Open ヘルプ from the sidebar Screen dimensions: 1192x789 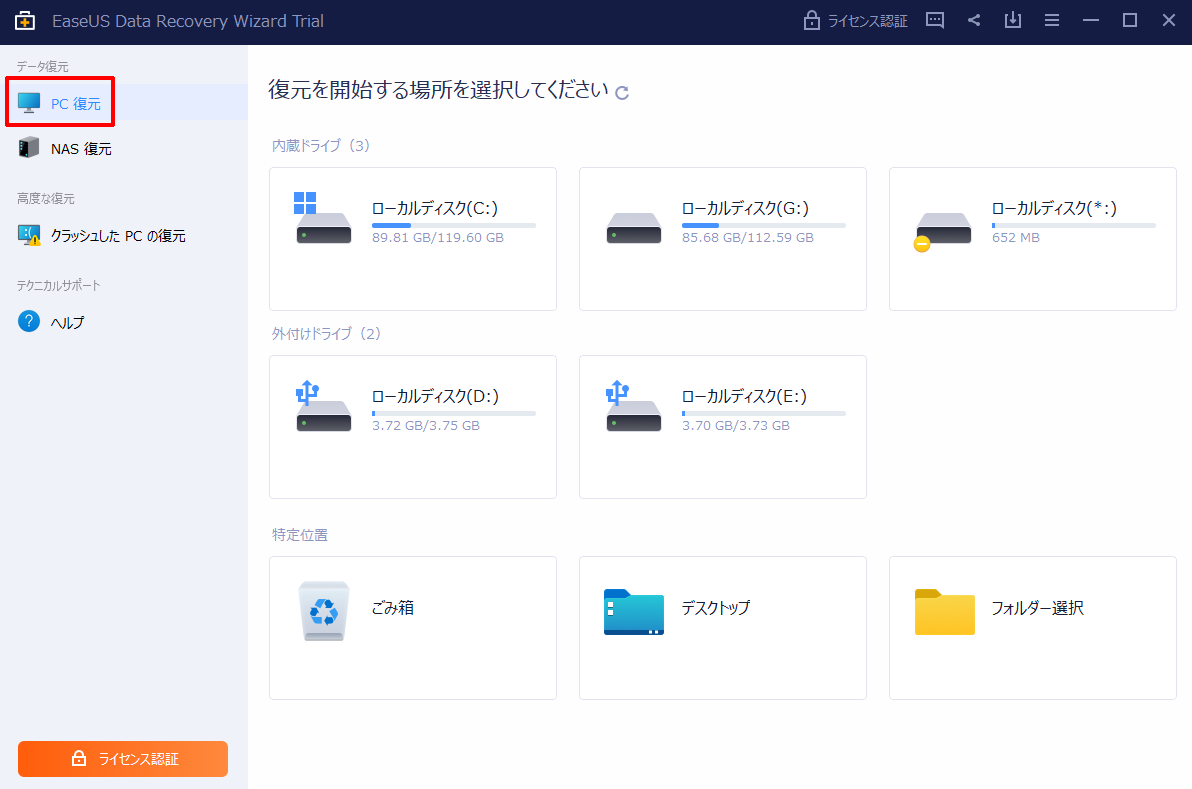coord(67,322)
